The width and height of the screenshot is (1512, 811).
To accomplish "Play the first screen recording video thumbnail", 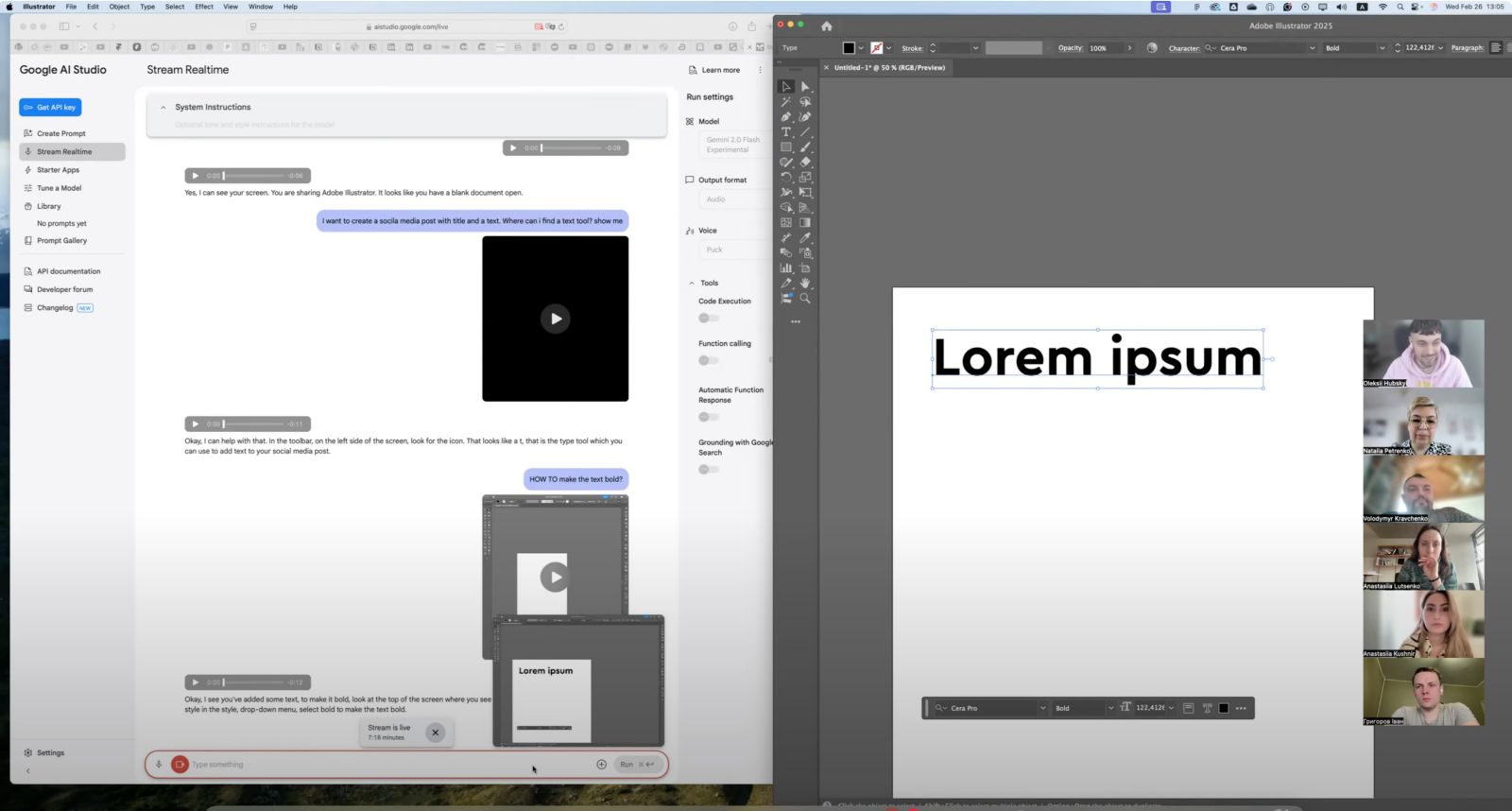I will coord(556,319).
